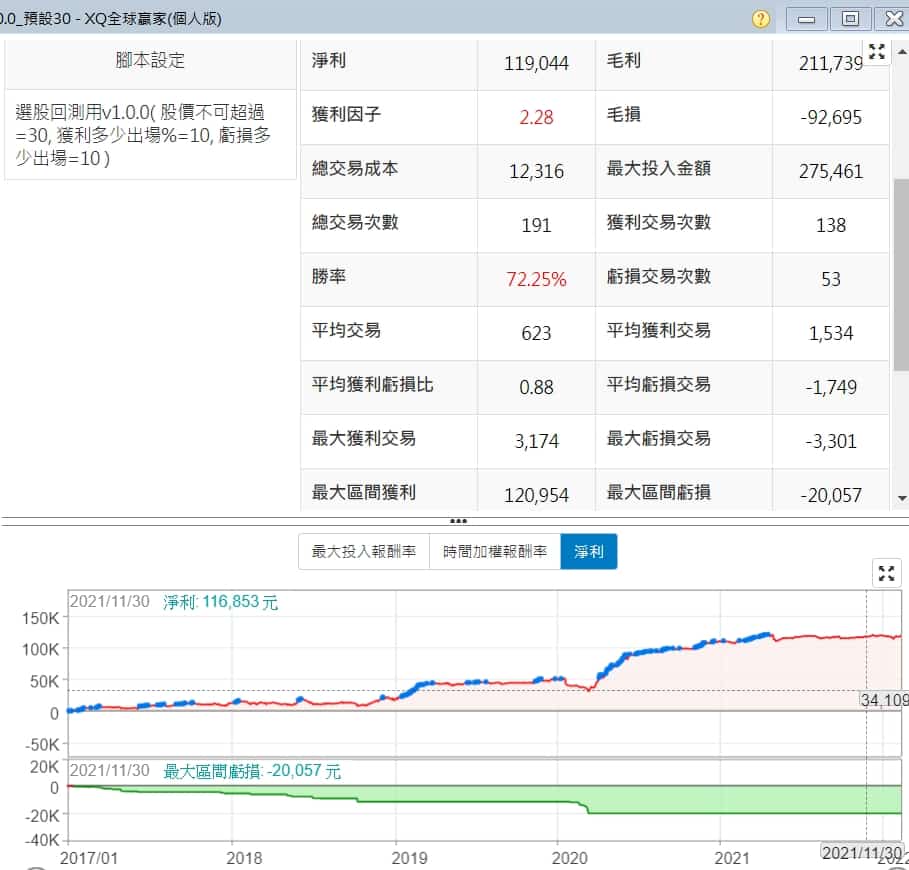909x870 pixels.
Task: Expand the net profit chart to fullscreen
Action: tap(887, 573)
